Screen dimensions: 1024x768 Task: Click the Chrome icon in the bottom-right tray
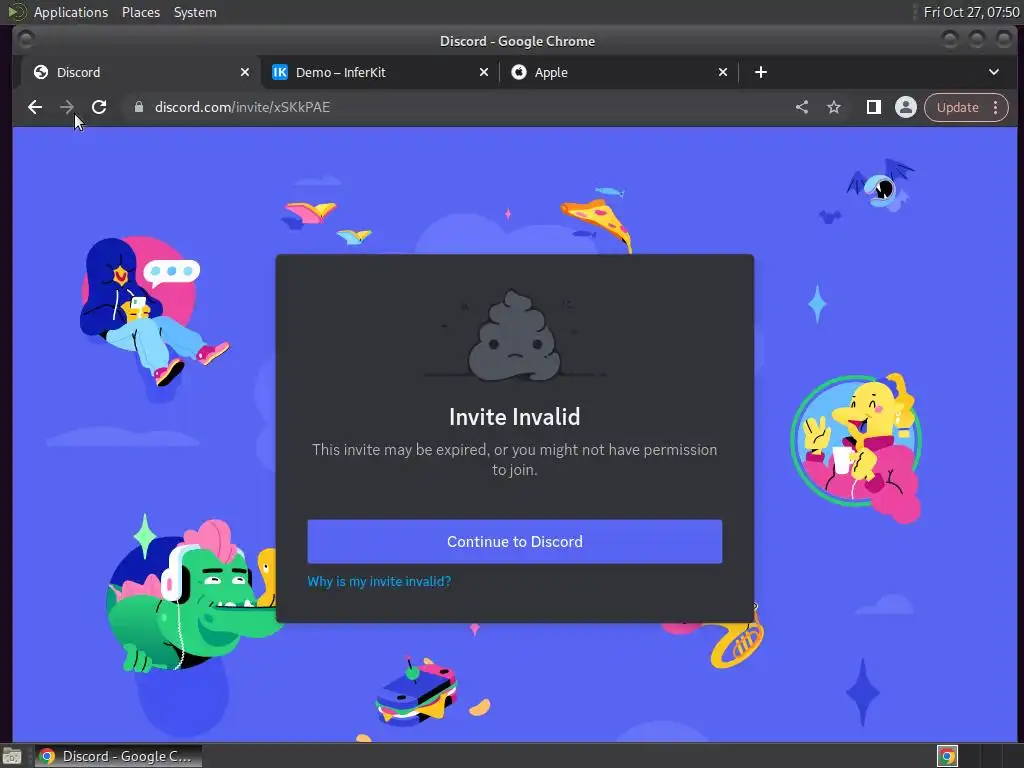[x=947, y=756]
